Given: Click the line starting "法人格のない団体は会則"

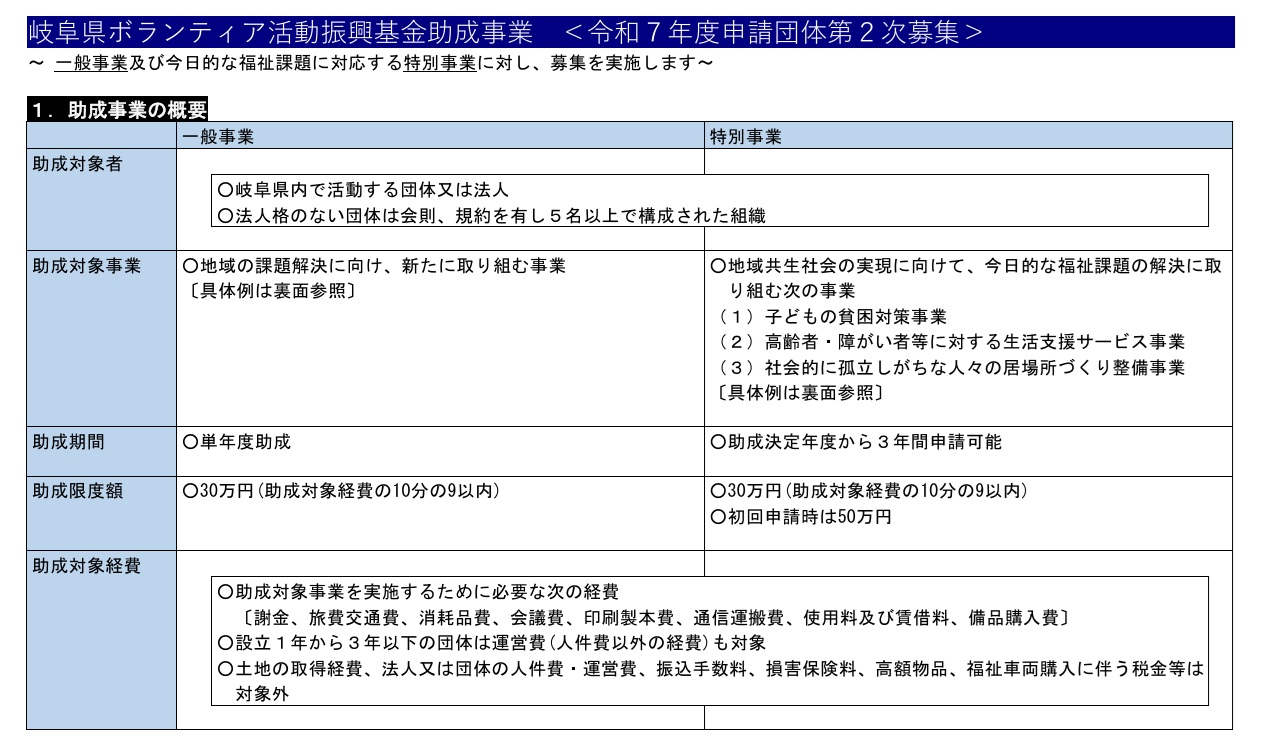Looking at the screenshot, I should [x=492, y=215].
